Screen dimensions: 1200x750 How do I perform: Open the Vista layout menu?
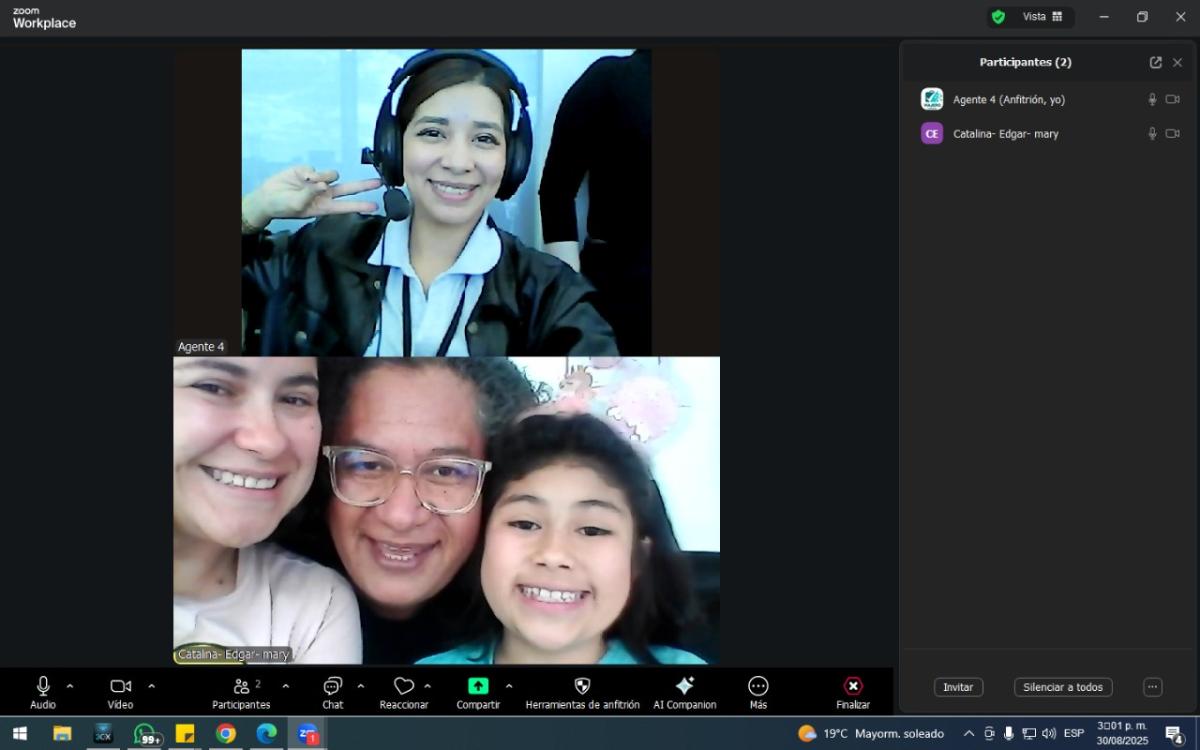pyautogui.click(x=1042, y=17)
